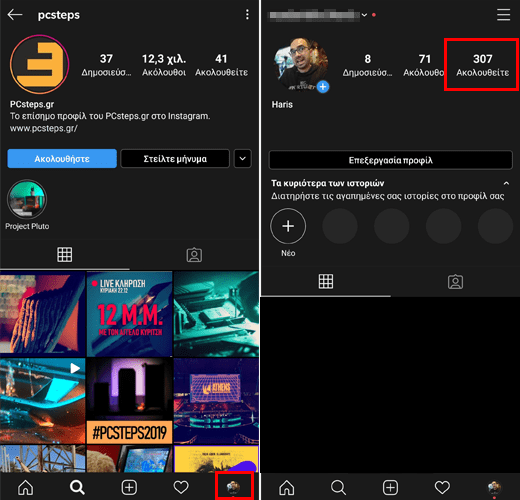This screenshot has height=500, width=520.
Task: Open the 12,3 χιλ. followers list
Action: point(164,65)
